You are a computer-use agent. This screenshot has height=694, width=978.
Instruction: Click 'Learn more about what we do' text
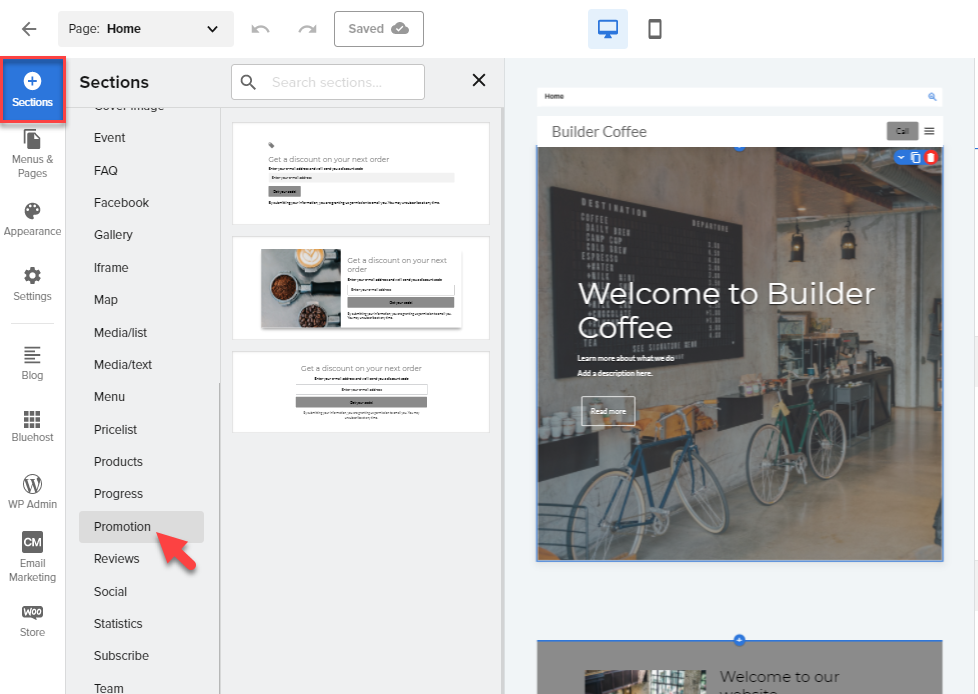[626, 358]
